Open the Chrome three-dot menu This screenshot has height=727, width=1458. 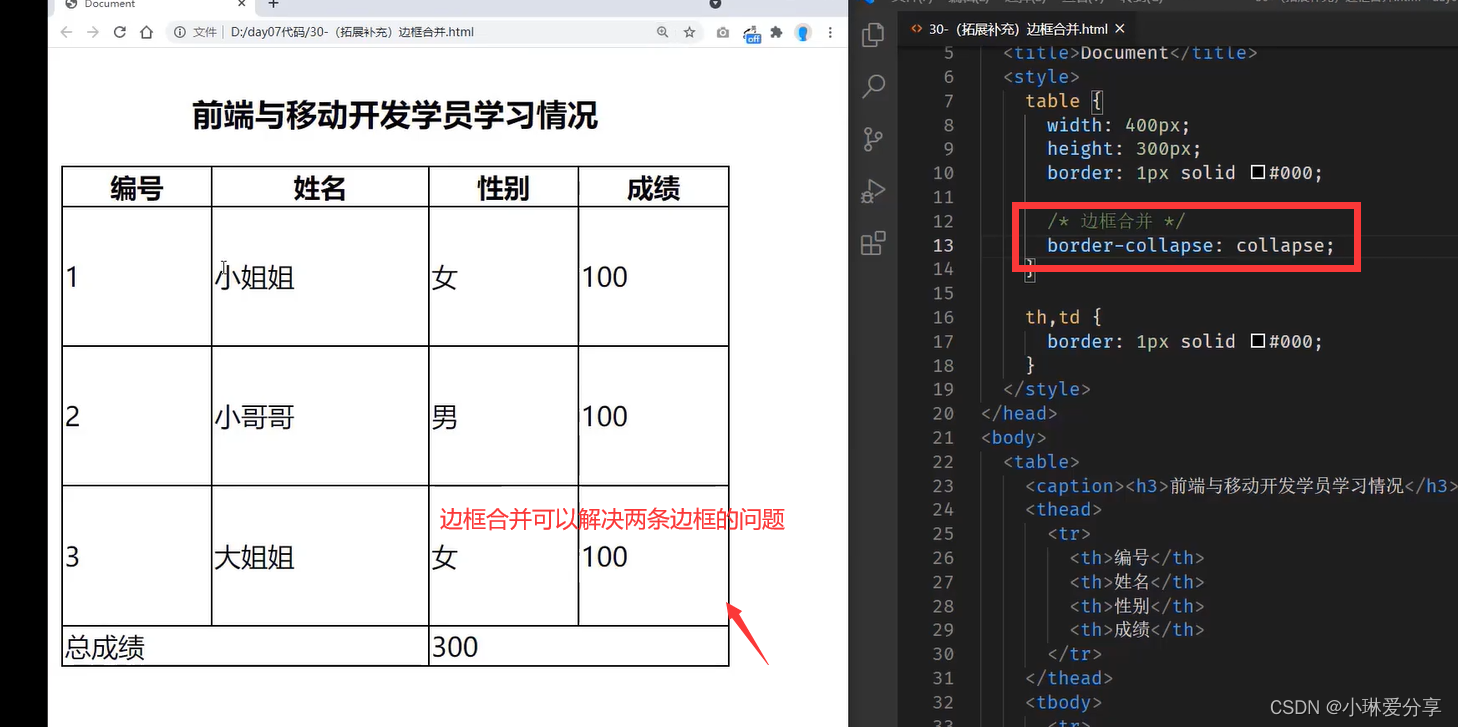pyautogui.click(x=830, y=33)
